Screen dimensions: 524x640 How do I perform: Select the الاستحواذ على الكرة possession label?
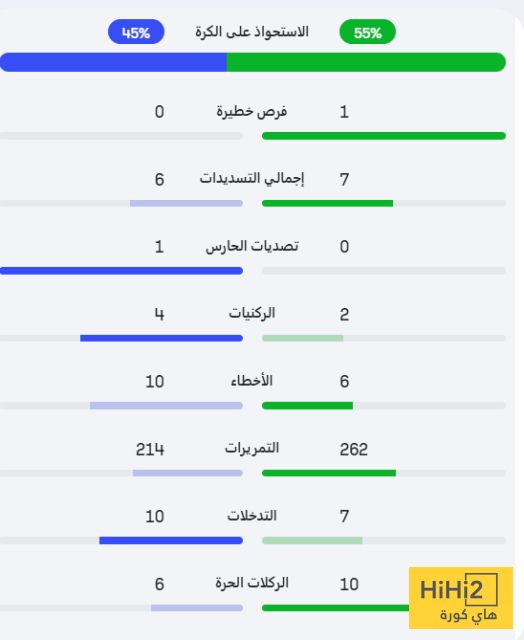pos(252,32)
